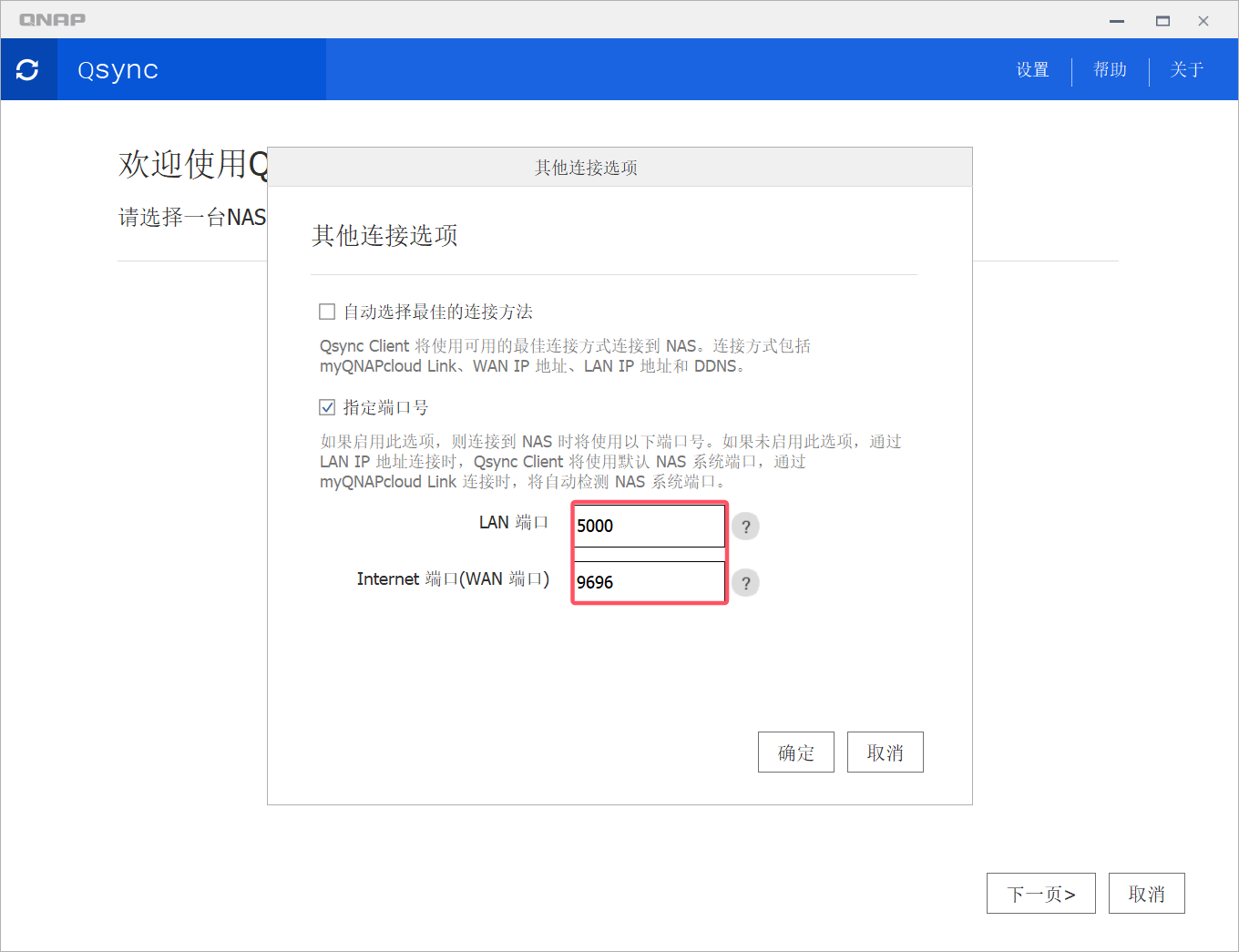Close the Qsync window
1239x952 pixels.
click(x=1203, y=20)
